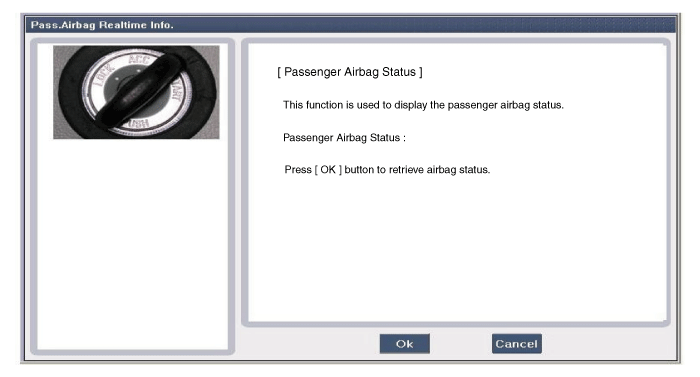Click the 'Passenger Airbag Status :' label
This screenshot has width=700, height=377.
(x=344, y=138)
